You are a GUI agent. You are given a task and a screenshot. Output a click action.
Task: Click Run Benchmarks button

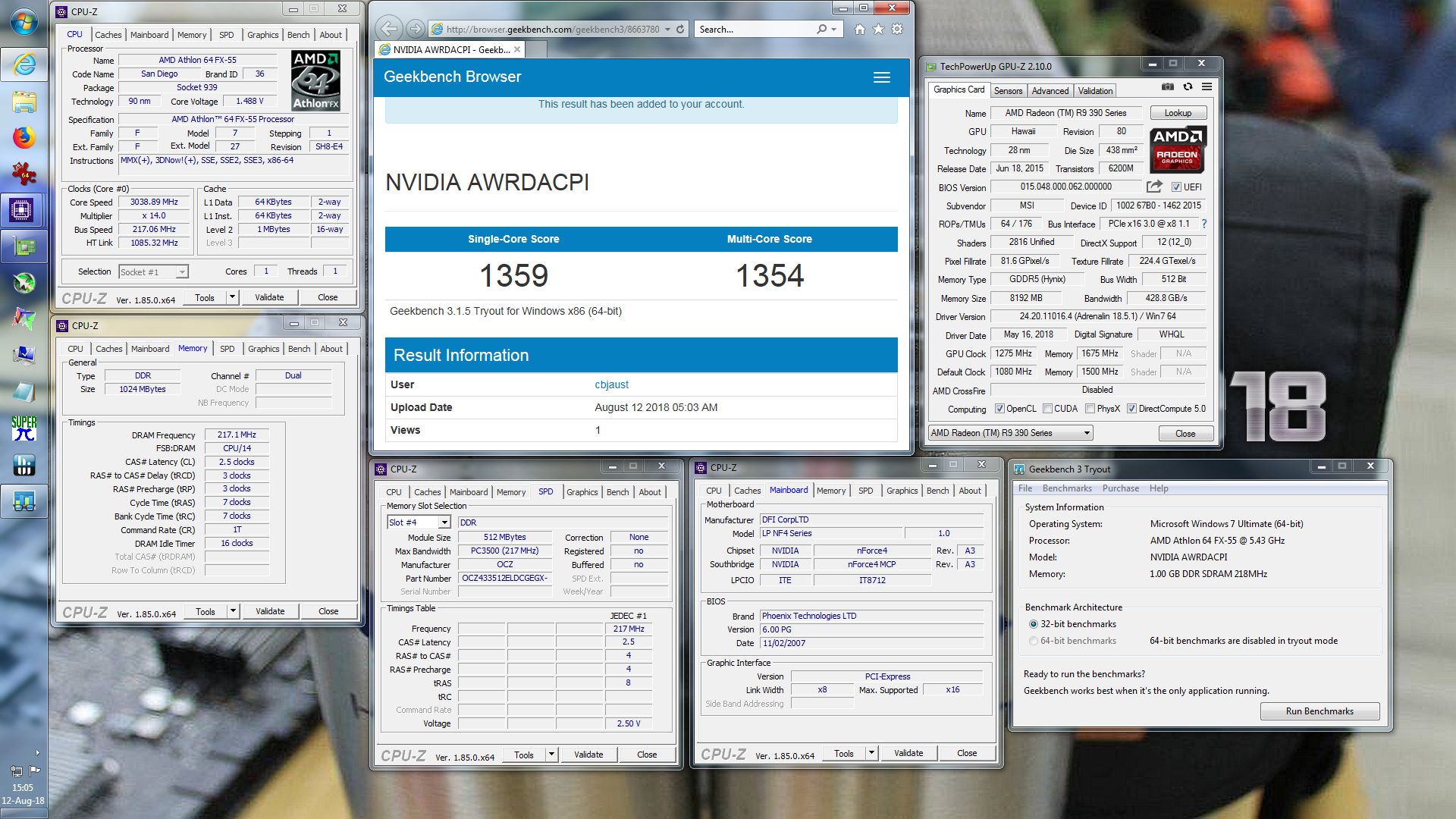(x=1319, y=711)
